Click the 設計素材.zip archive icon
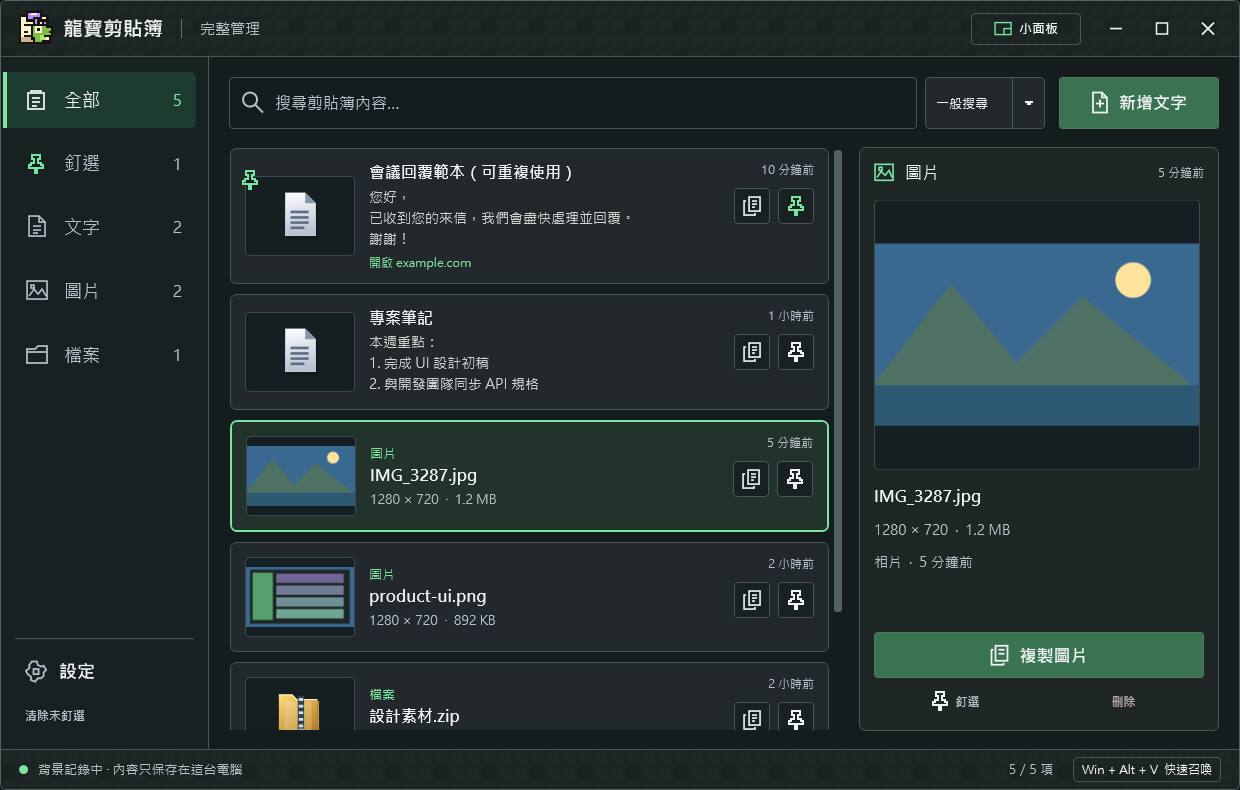 tap(300, 710)
